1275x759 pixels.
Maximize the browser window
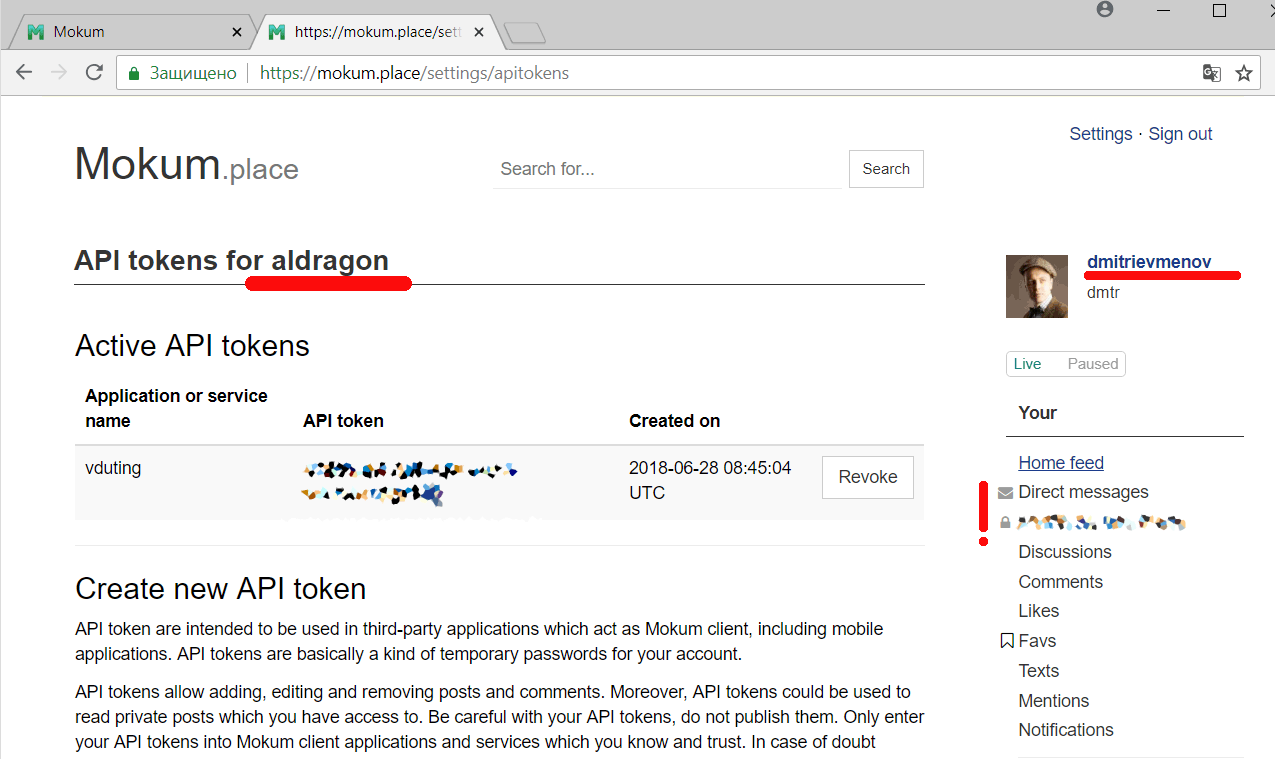[x=1219, y=10]
